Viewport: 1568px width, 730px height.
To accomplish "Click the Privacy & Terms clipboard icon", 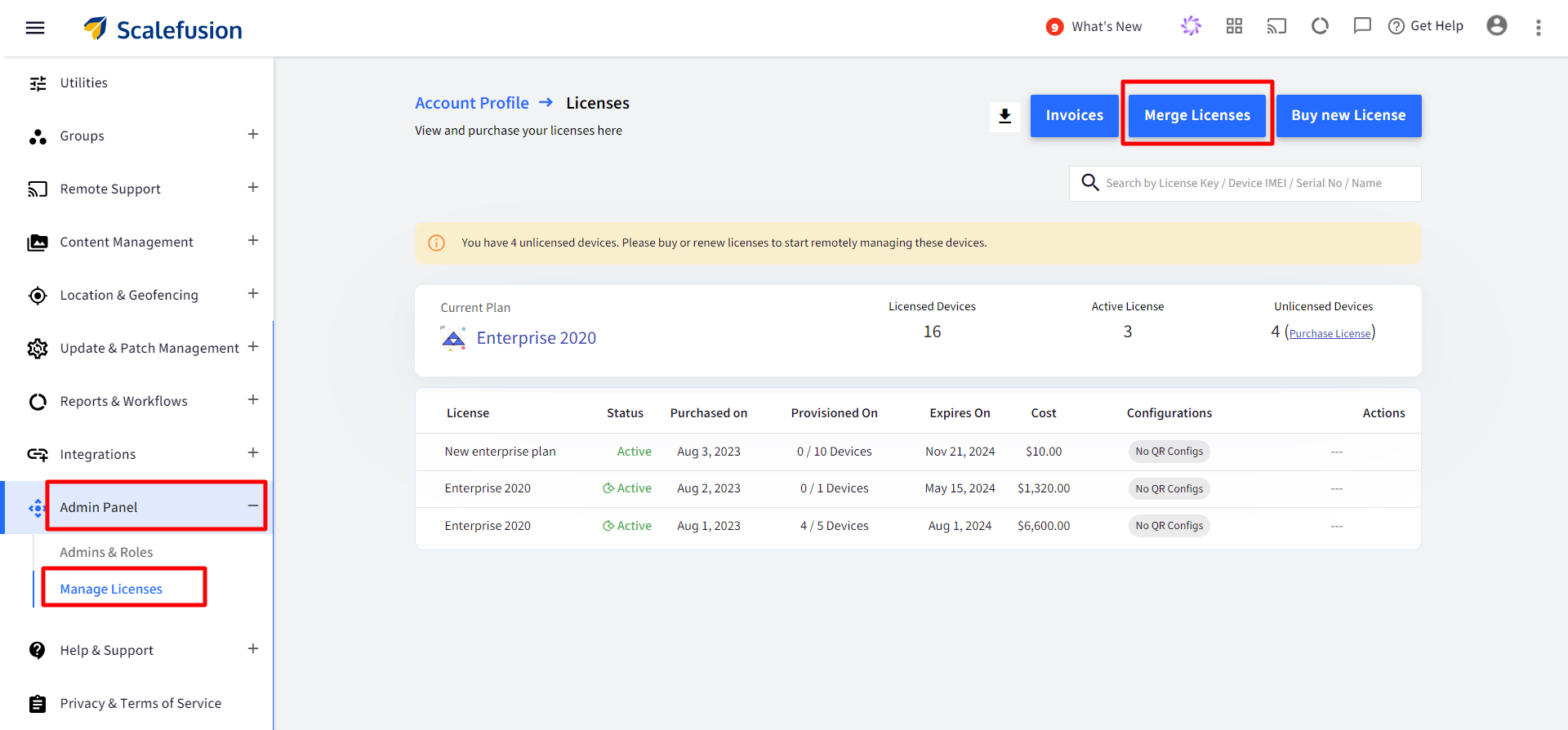I will (x=38, y=703).
